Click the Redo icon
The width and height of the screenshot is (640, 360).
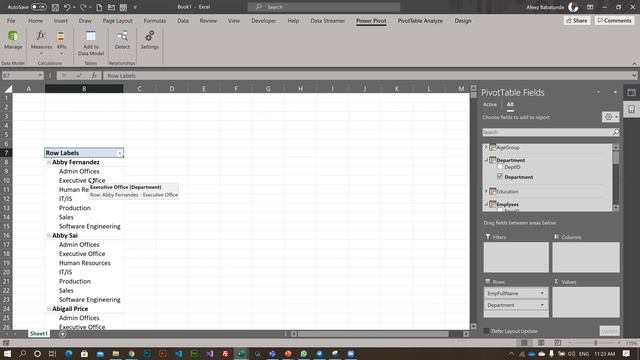83,7
